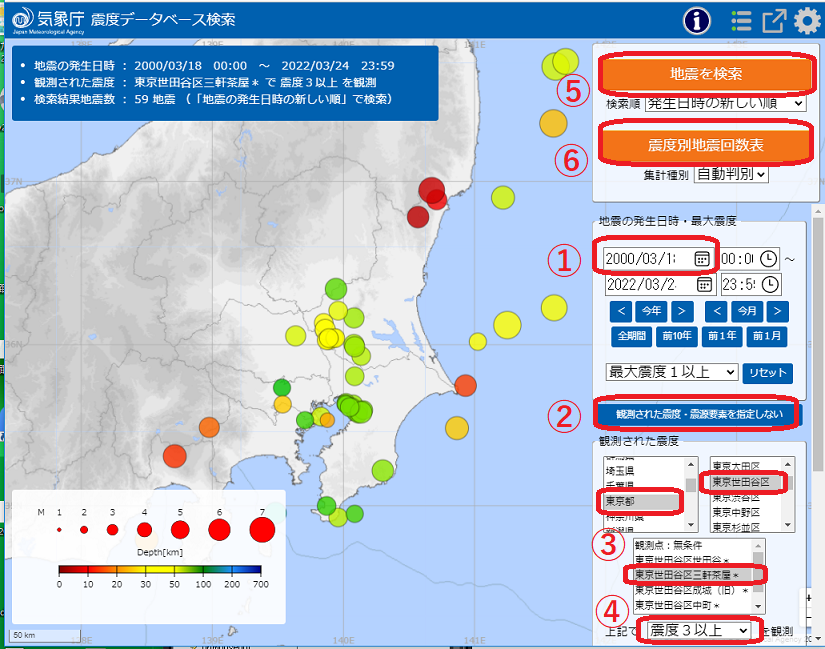
Task: Click the external link share icon
Action: [x=774, y=21]
